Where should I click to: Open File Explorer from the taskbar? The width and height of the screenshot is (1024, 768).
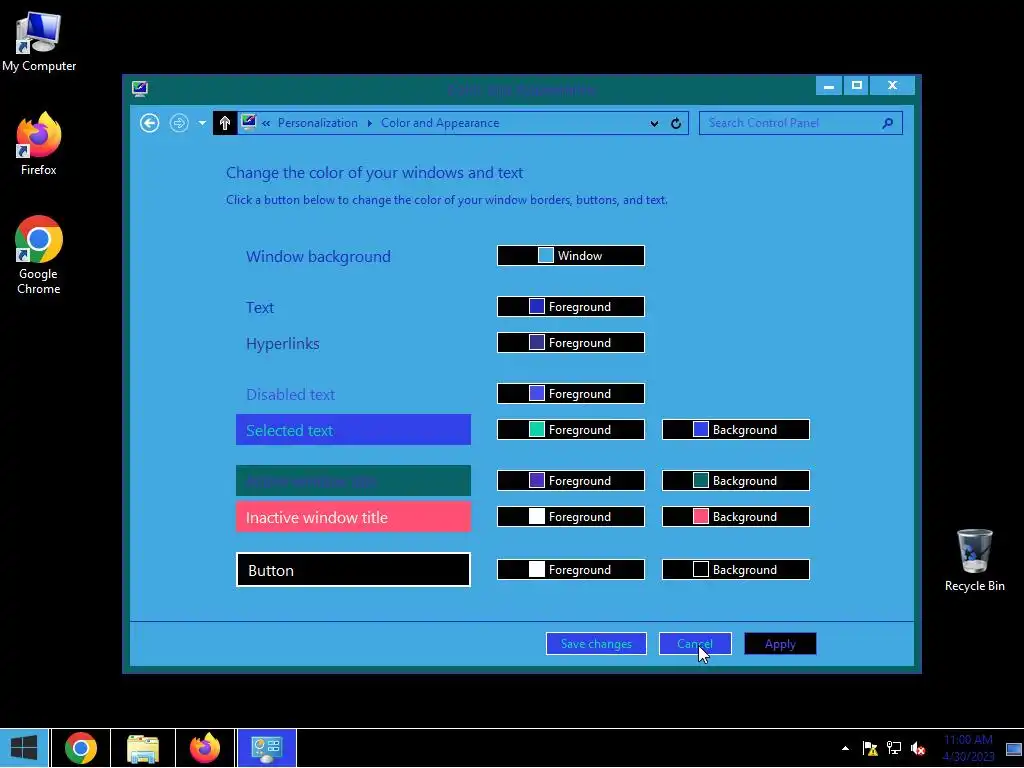(x=143, y=748)
